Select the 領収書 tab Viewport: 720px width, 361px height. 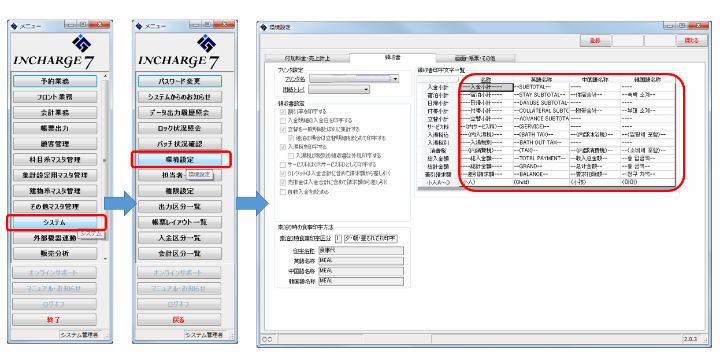(393, 58)
